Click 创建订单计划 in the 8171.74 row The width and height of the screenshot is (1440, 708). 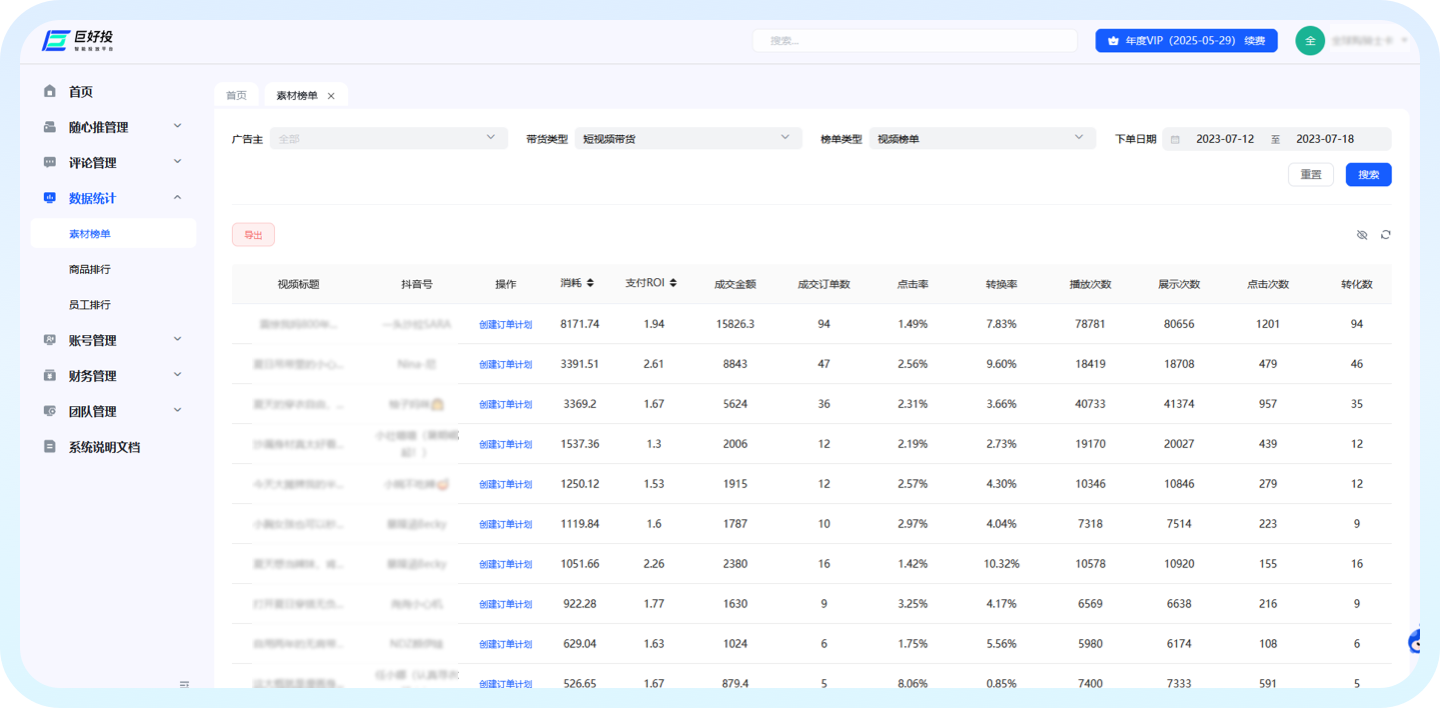click(505, 325)
